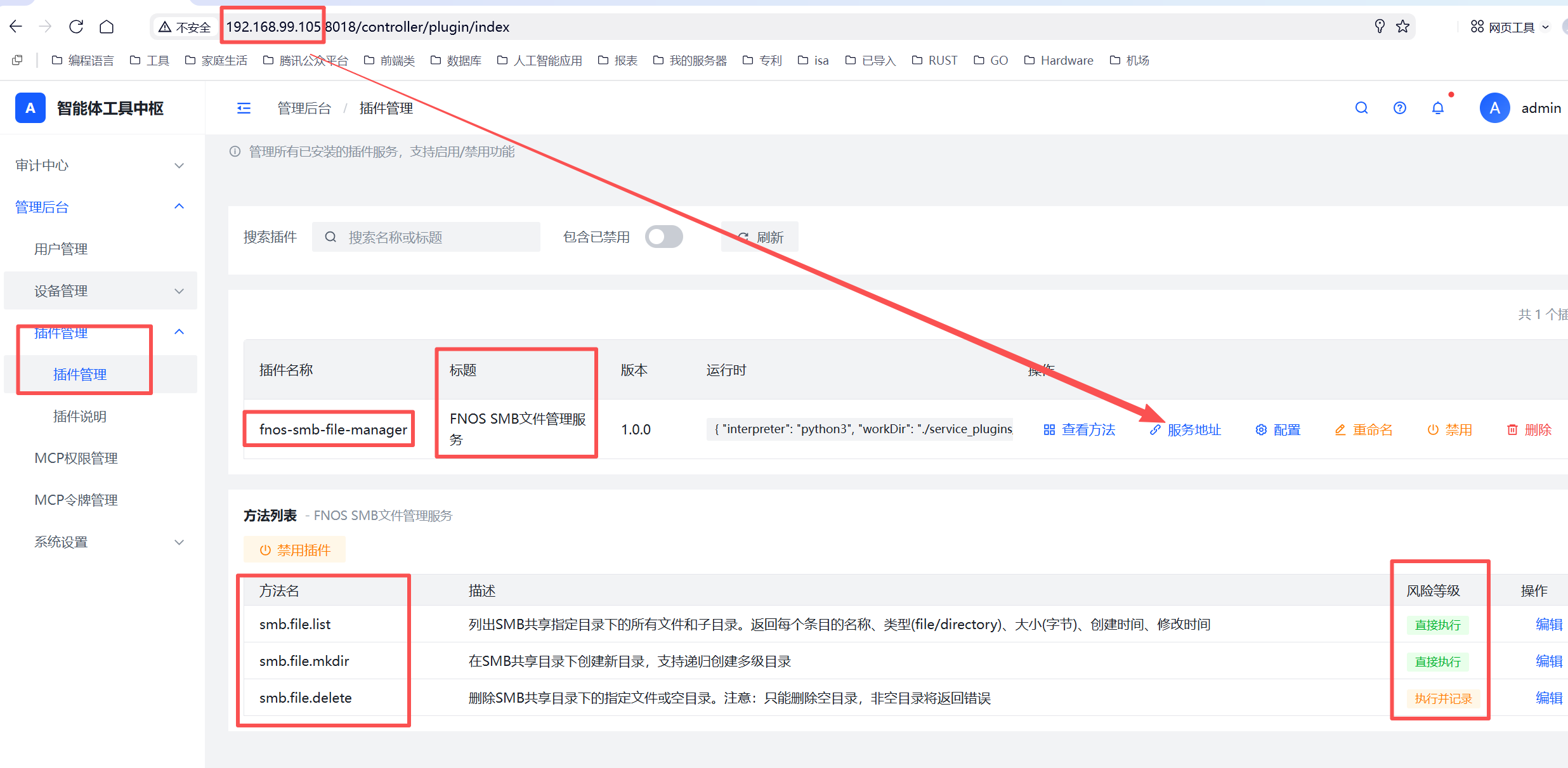The width and height of the screenshot is (1568, 768).
Task: Expand the 审计中心 menu section
Action: [x=100, y=166]
